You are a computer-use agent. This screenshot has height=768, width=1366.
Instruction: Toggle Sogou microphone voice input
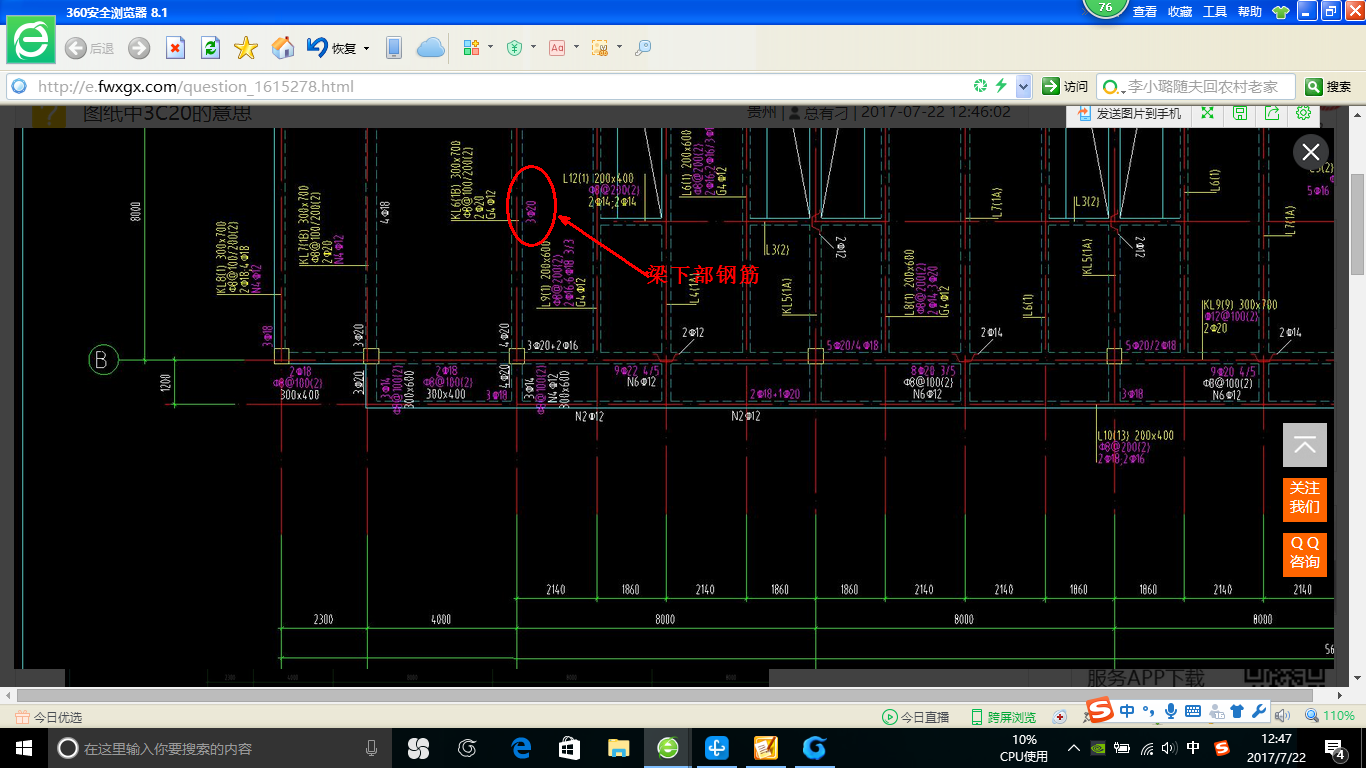1170,712
